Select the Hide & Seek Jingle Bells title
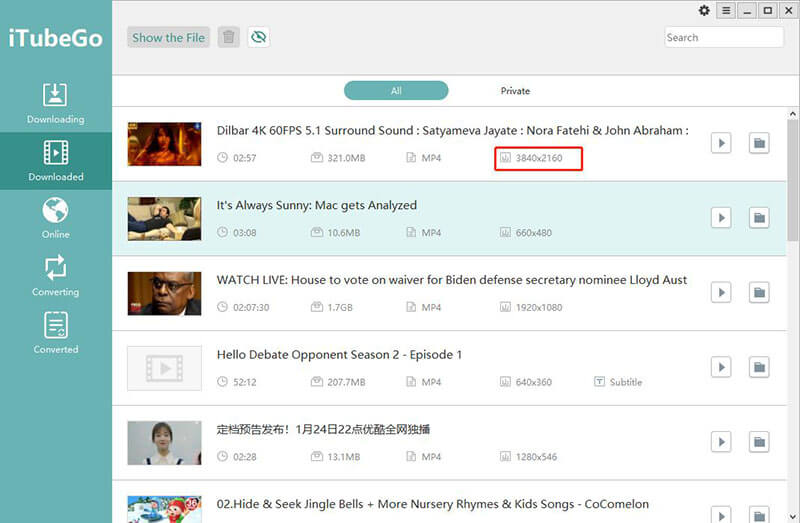This screenshot has width=800, height=523. 433,504
